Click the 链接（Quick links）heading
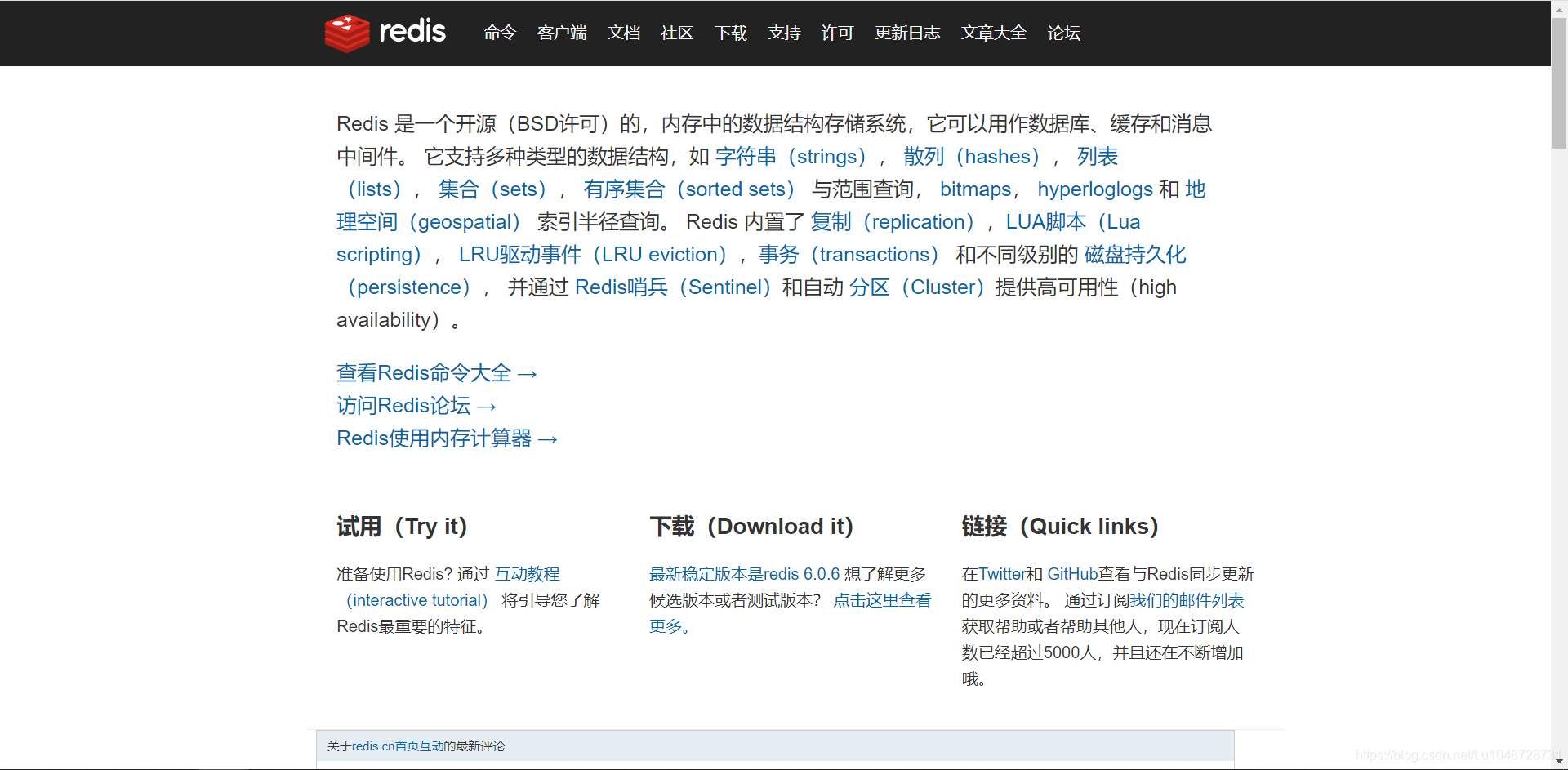This screenshot has width=1568, height=770. [1060, 527]
